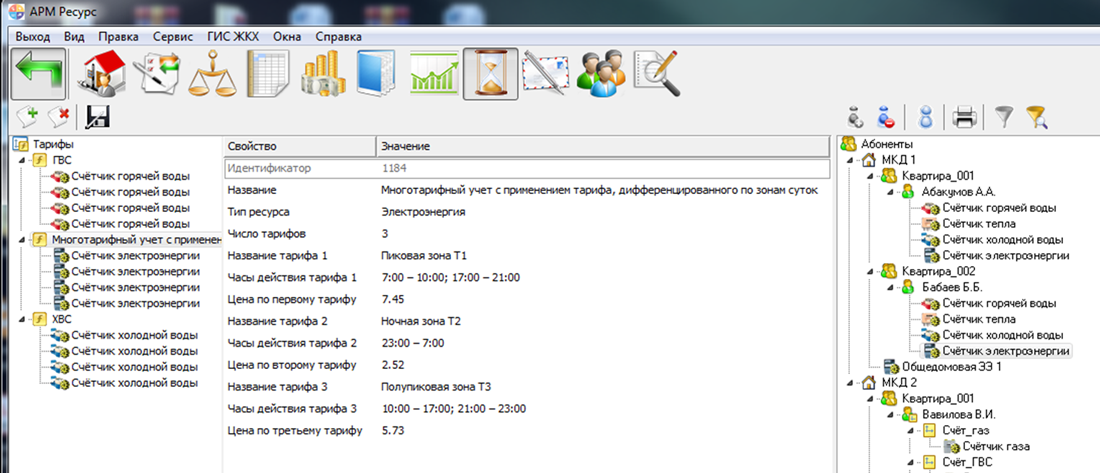Open the gold coins payments icon
This screenshot has width=1100, height=473.
[323, 74]
